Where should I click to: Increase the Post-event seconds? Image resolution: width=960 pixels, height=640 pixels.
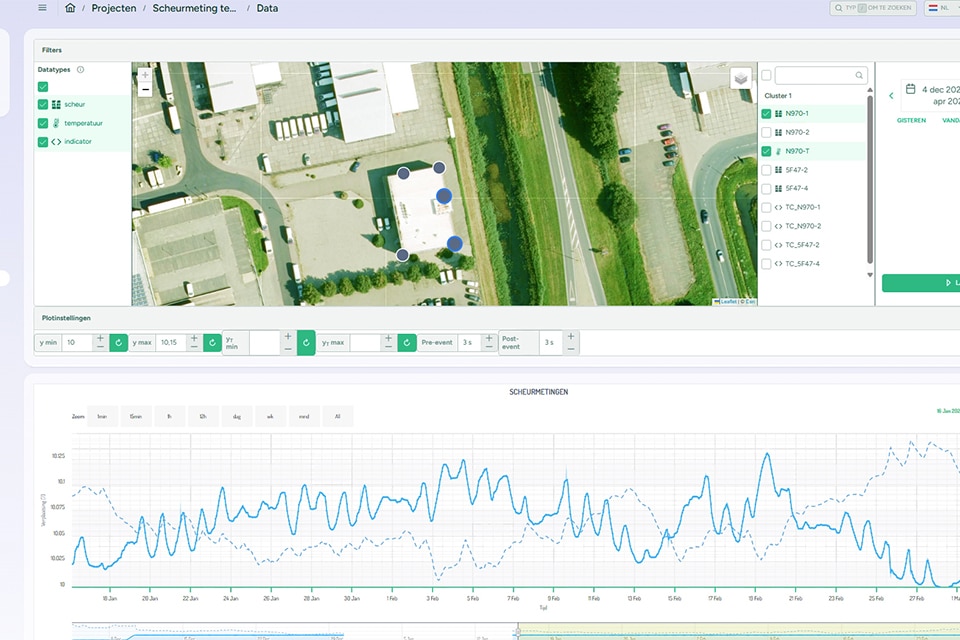click(571, 336)
